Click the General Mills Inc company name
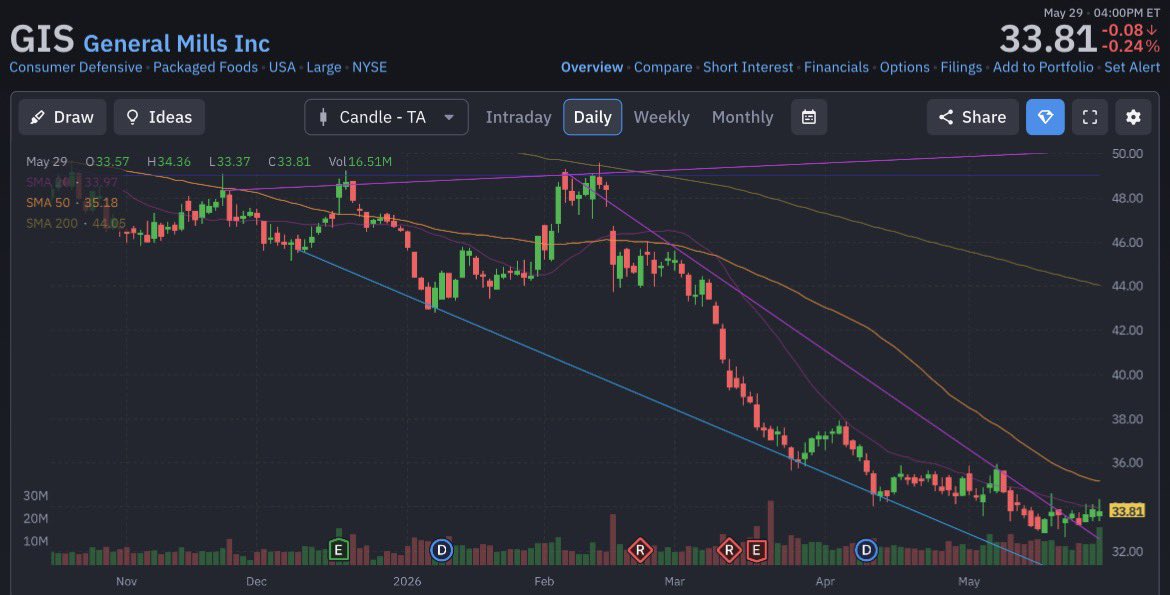The width and height of the screenshot is (1170, 595). (177, 43)
